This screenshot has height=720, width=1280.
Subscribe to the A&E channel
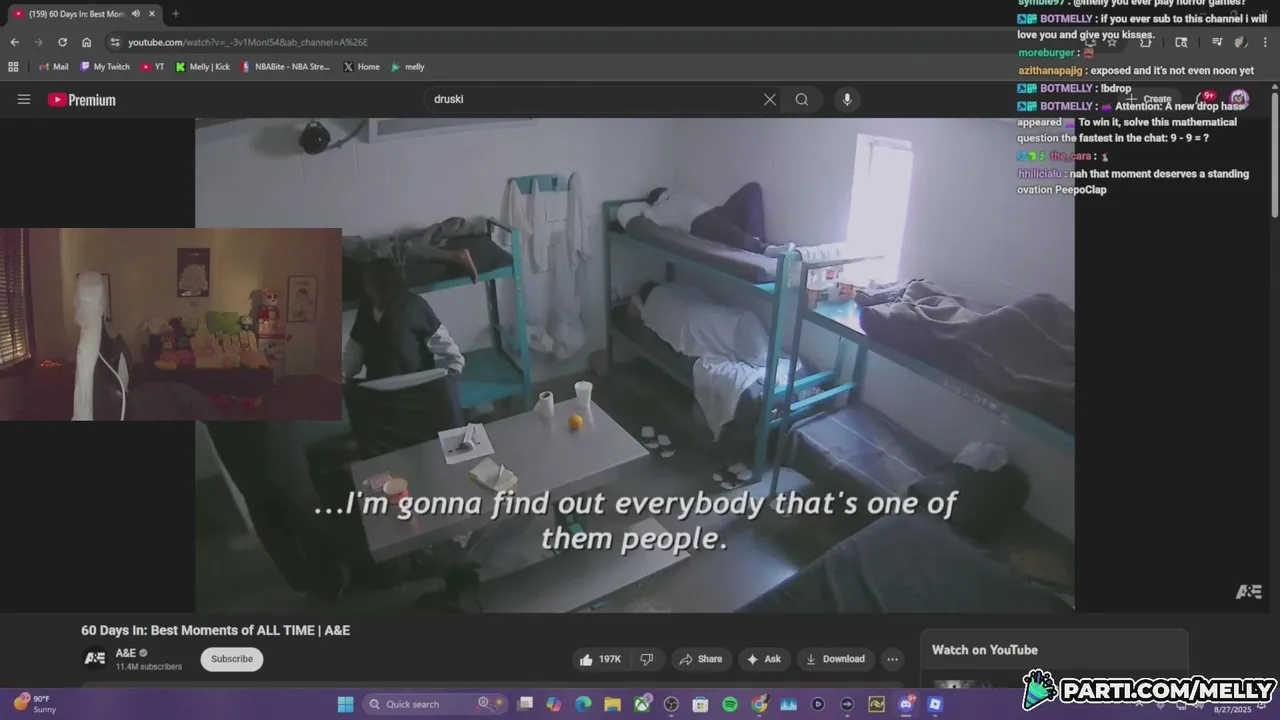click(x=232, y=659)
